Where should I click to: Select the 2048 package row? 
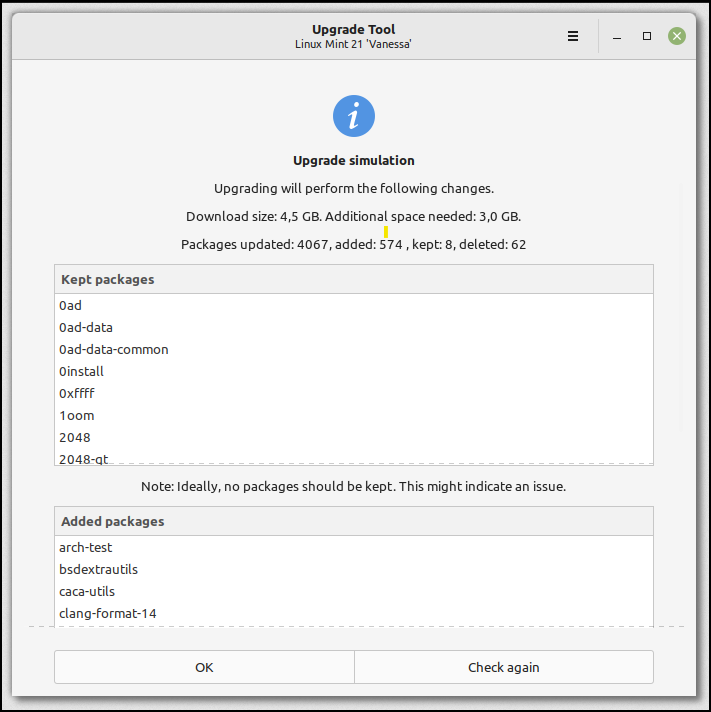point(354,437)
